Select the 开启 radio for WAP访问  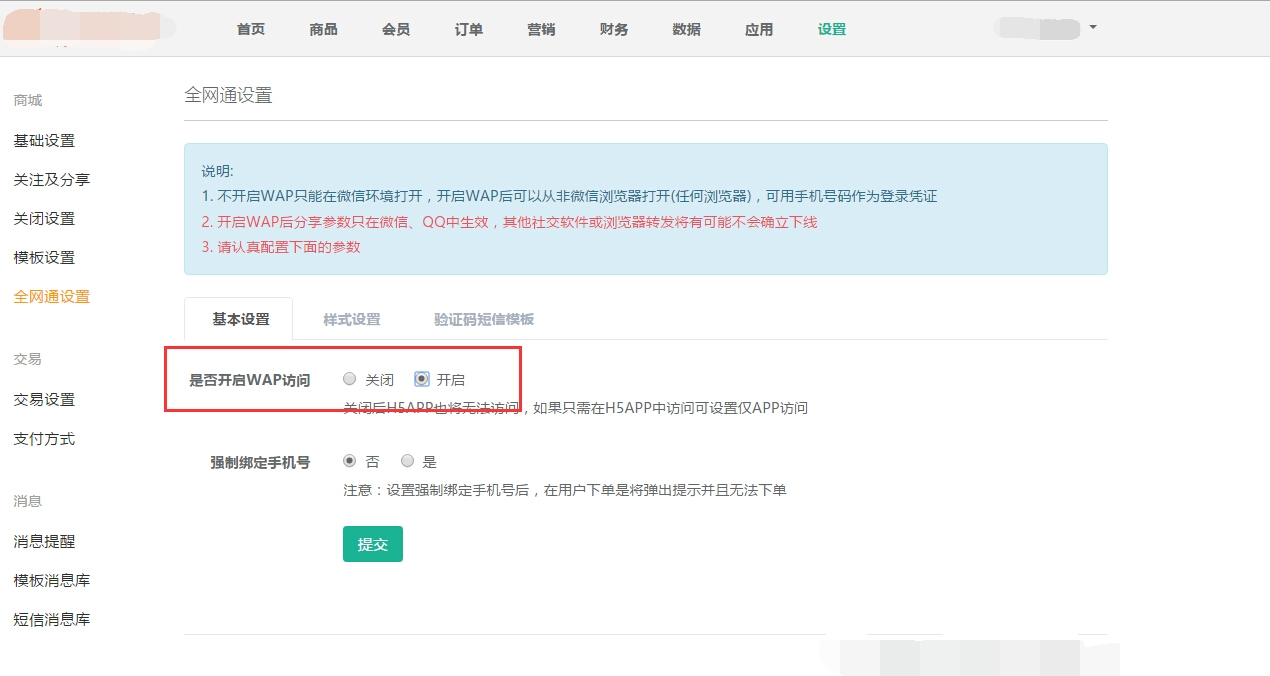tap(422, 379)
